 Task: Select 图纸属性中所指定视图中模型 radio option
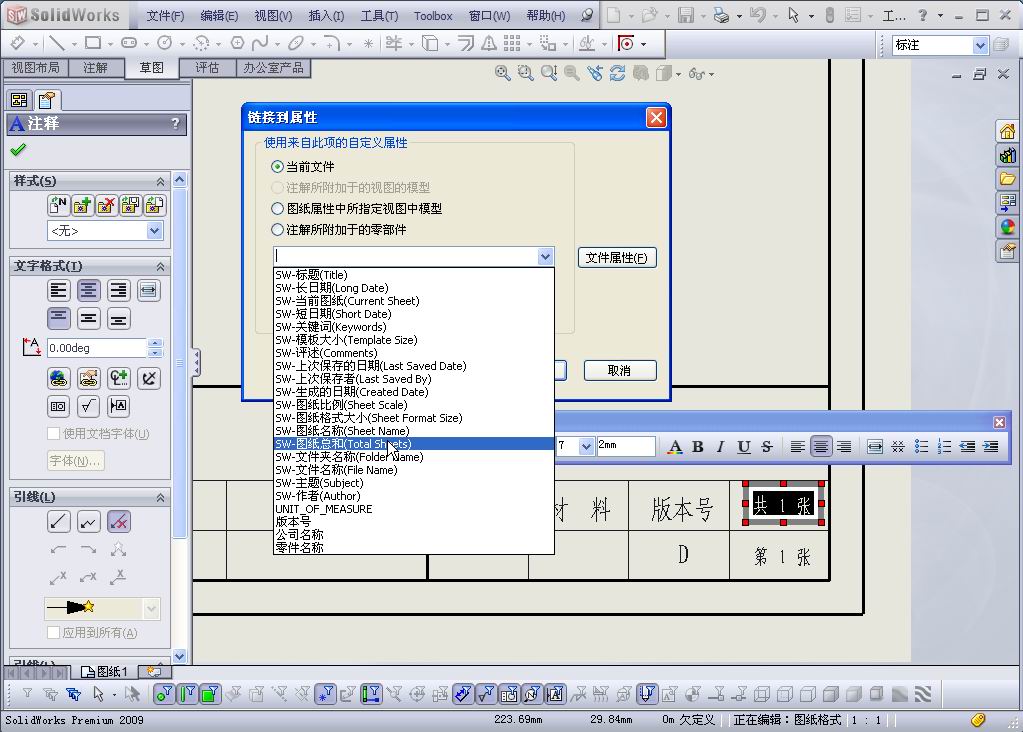tap(277, 209)
